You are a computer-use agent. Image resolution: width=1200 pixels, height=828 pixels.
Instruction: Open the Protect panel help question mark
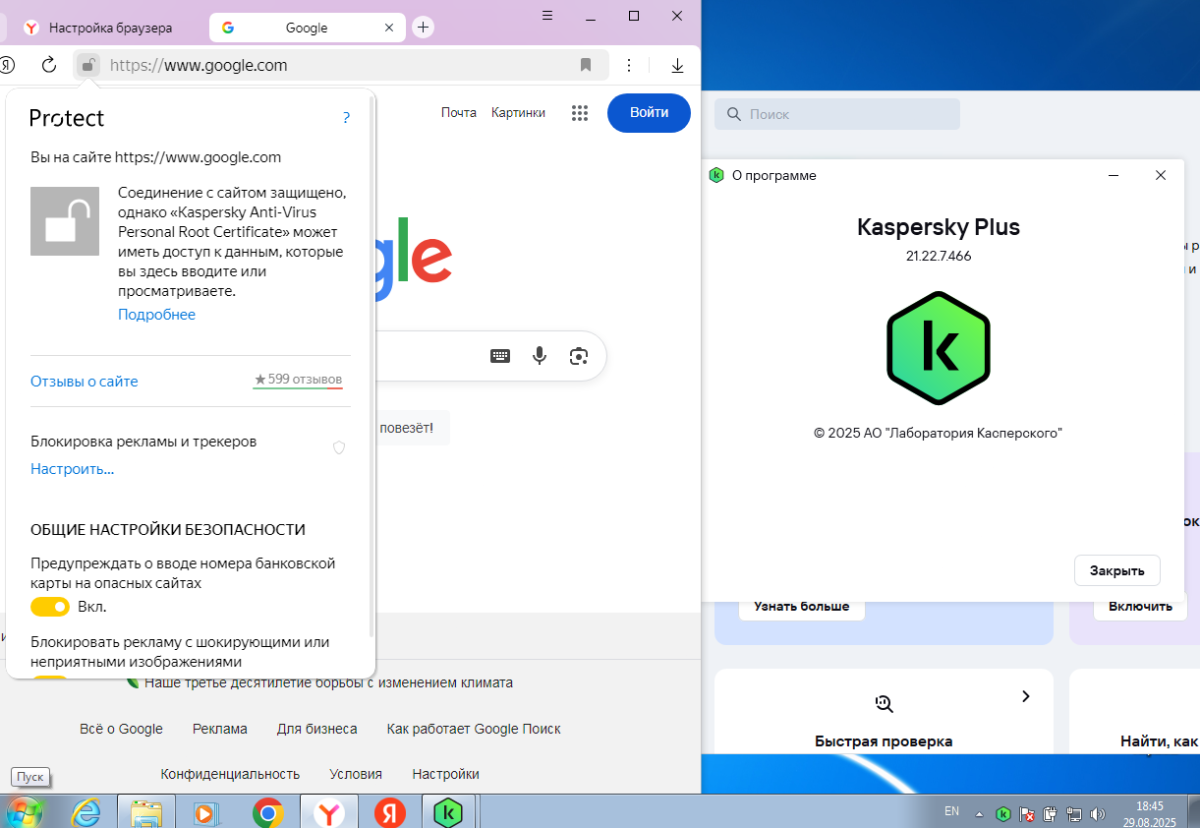346,117
